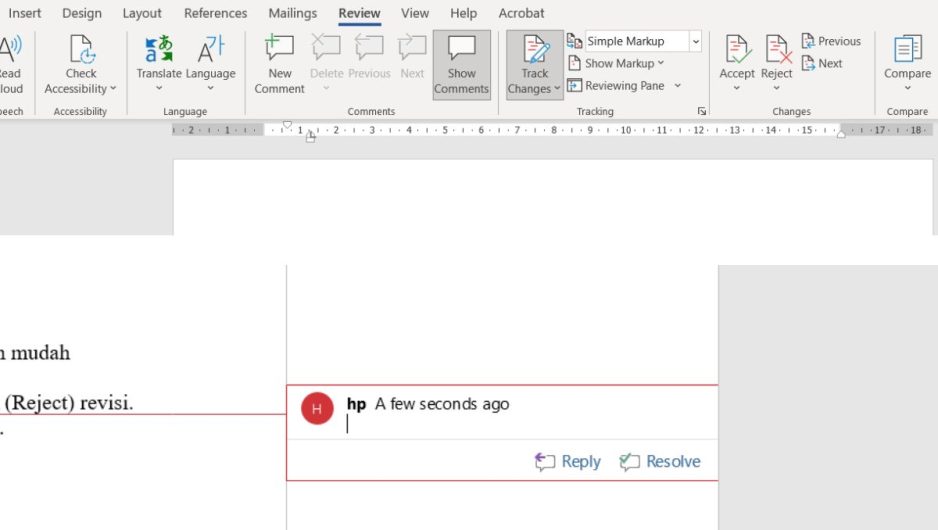Go to Previous change
Image resolution: width=938 pixels, height=530 pixels.
point(831,41)
